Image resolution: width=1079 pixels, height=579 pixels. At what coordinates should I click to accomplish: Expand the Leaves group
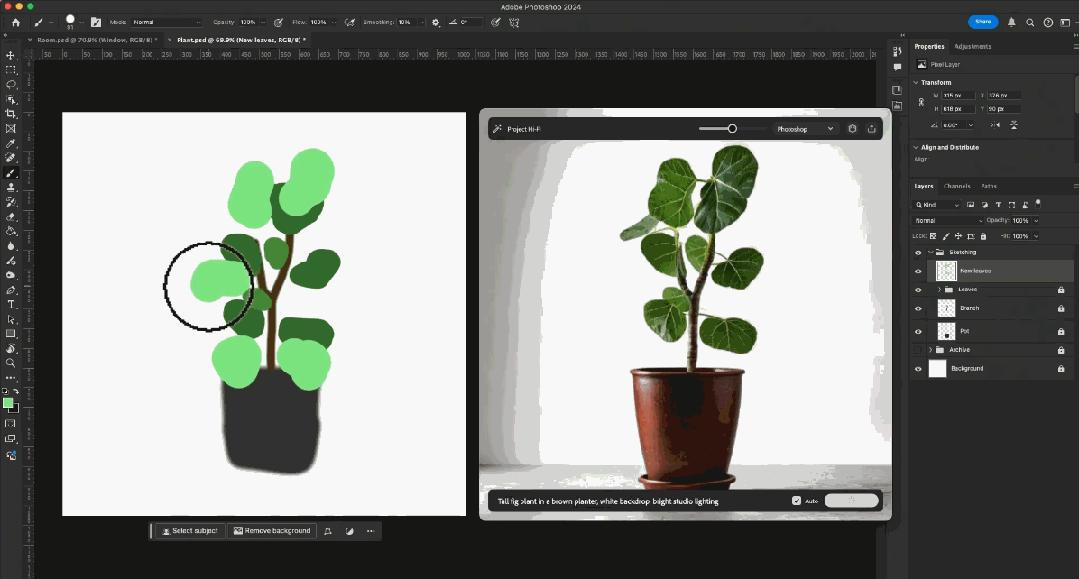pyautogui.click(x=939, y=290)
